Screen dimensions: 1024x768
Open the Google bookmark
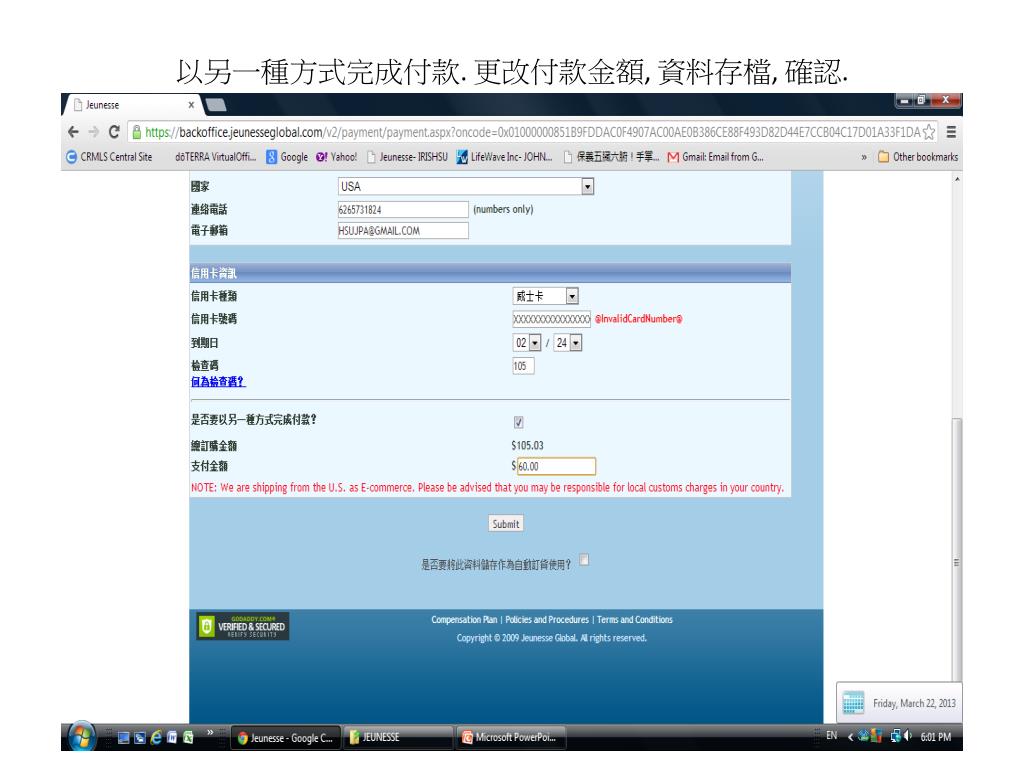click(x=287, y=157)
